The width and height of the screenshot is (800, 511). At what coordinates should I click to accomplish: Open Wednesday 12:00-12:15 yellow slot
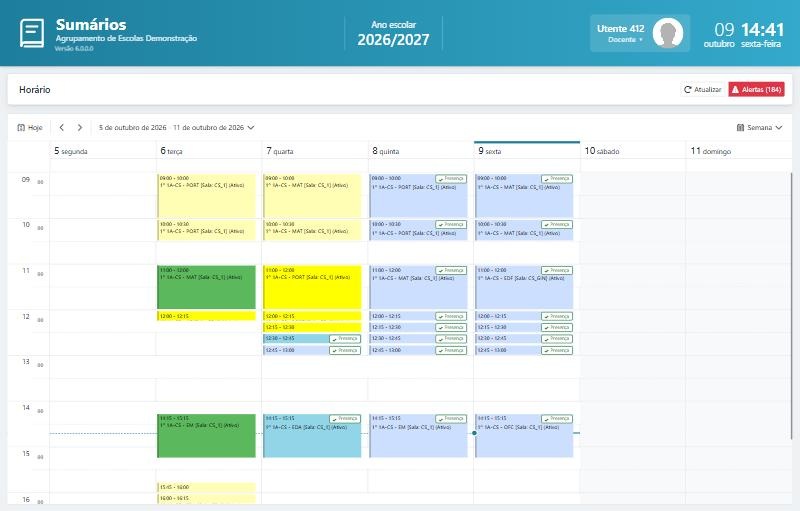(x=313, y=316)
